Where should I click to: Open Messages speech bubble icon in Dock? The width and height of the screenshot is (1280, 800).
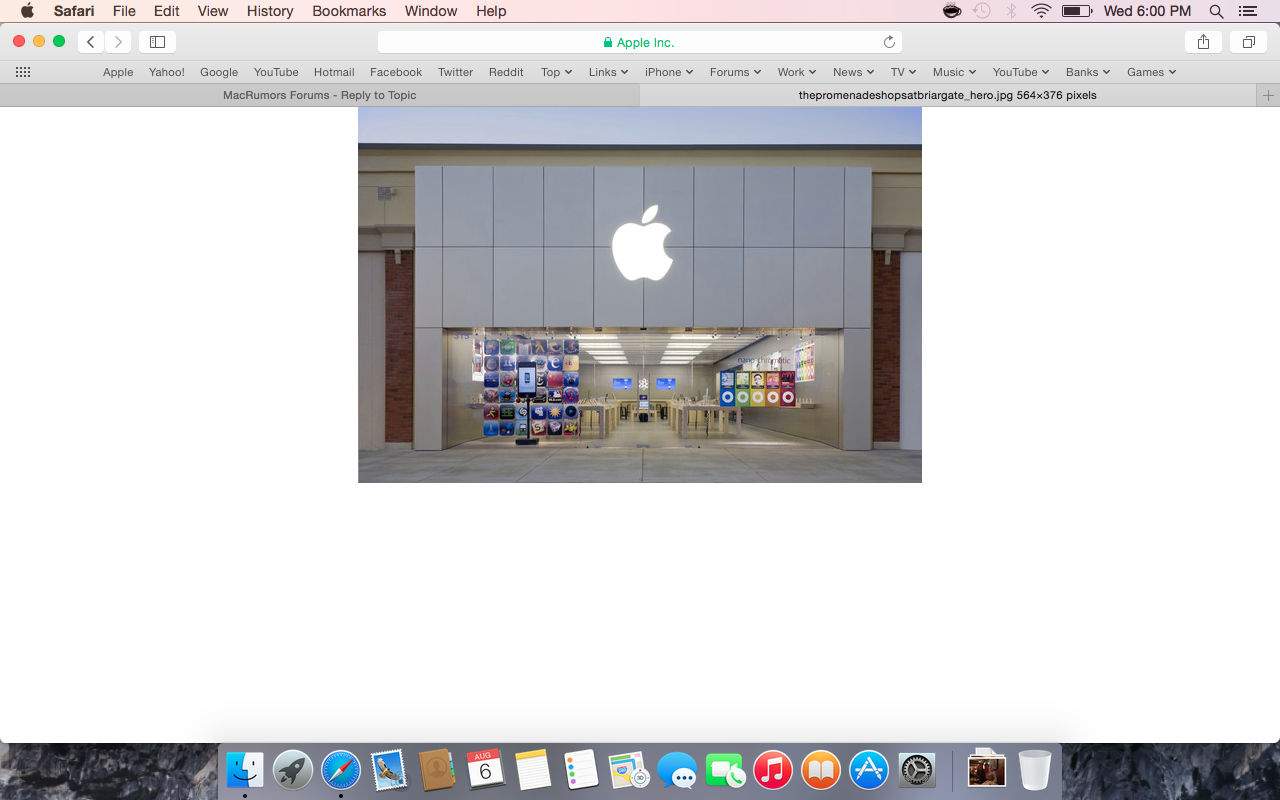pos(677,770)
